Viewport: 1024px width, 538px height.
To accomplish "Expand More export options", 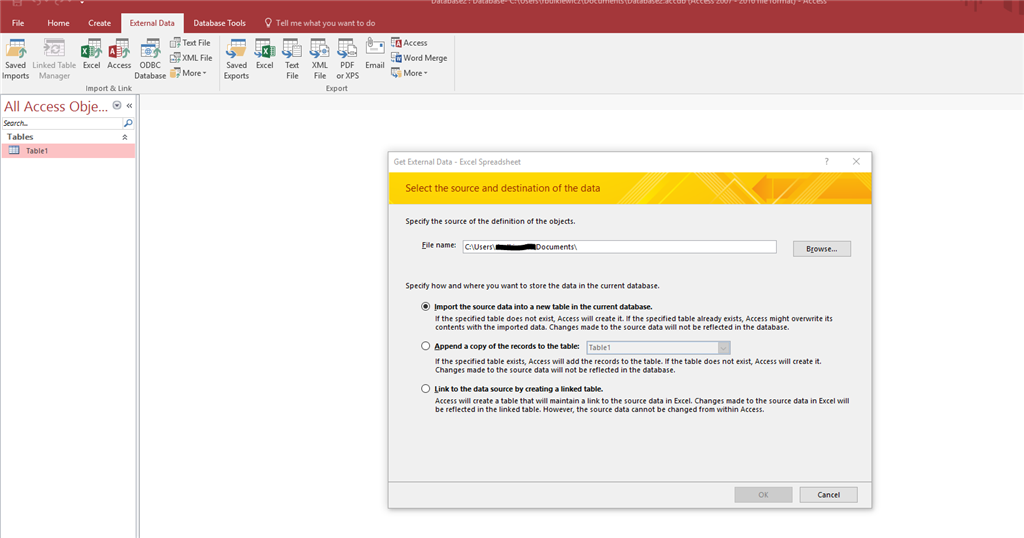I will pyautogui.click(x=409, y=73).
